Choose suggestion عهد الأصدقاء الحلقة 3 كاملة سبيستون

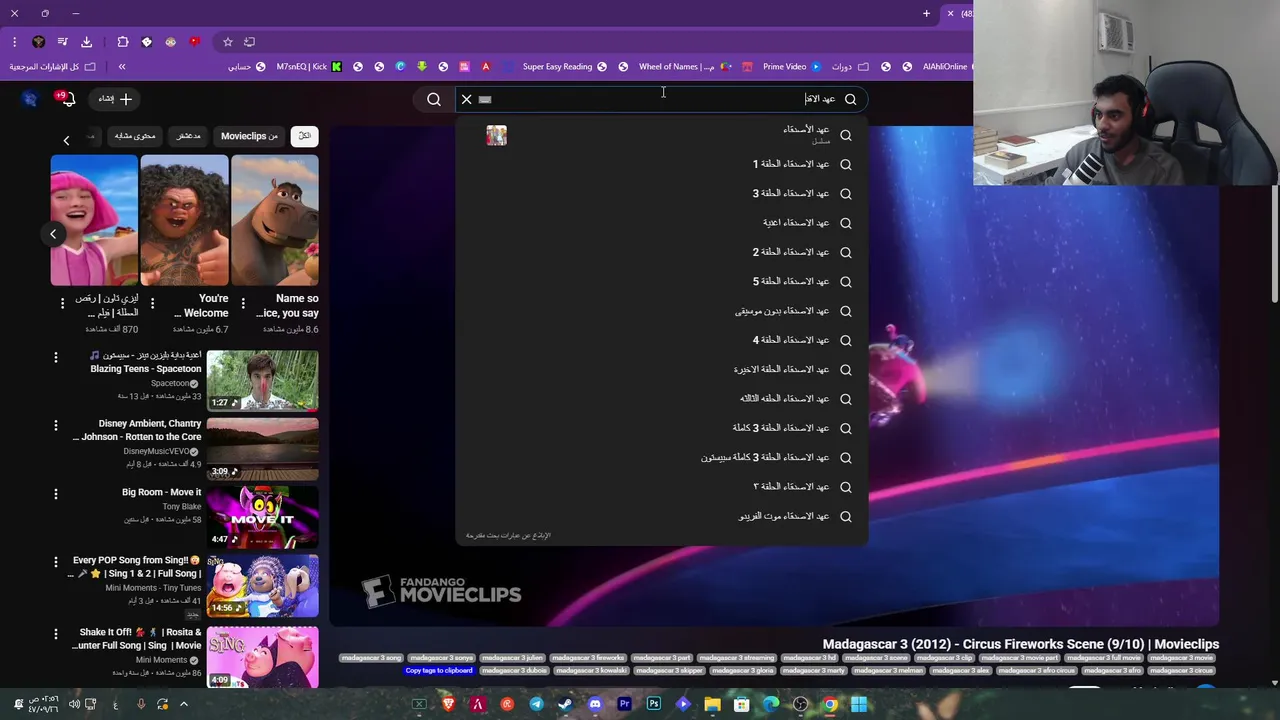661,457
